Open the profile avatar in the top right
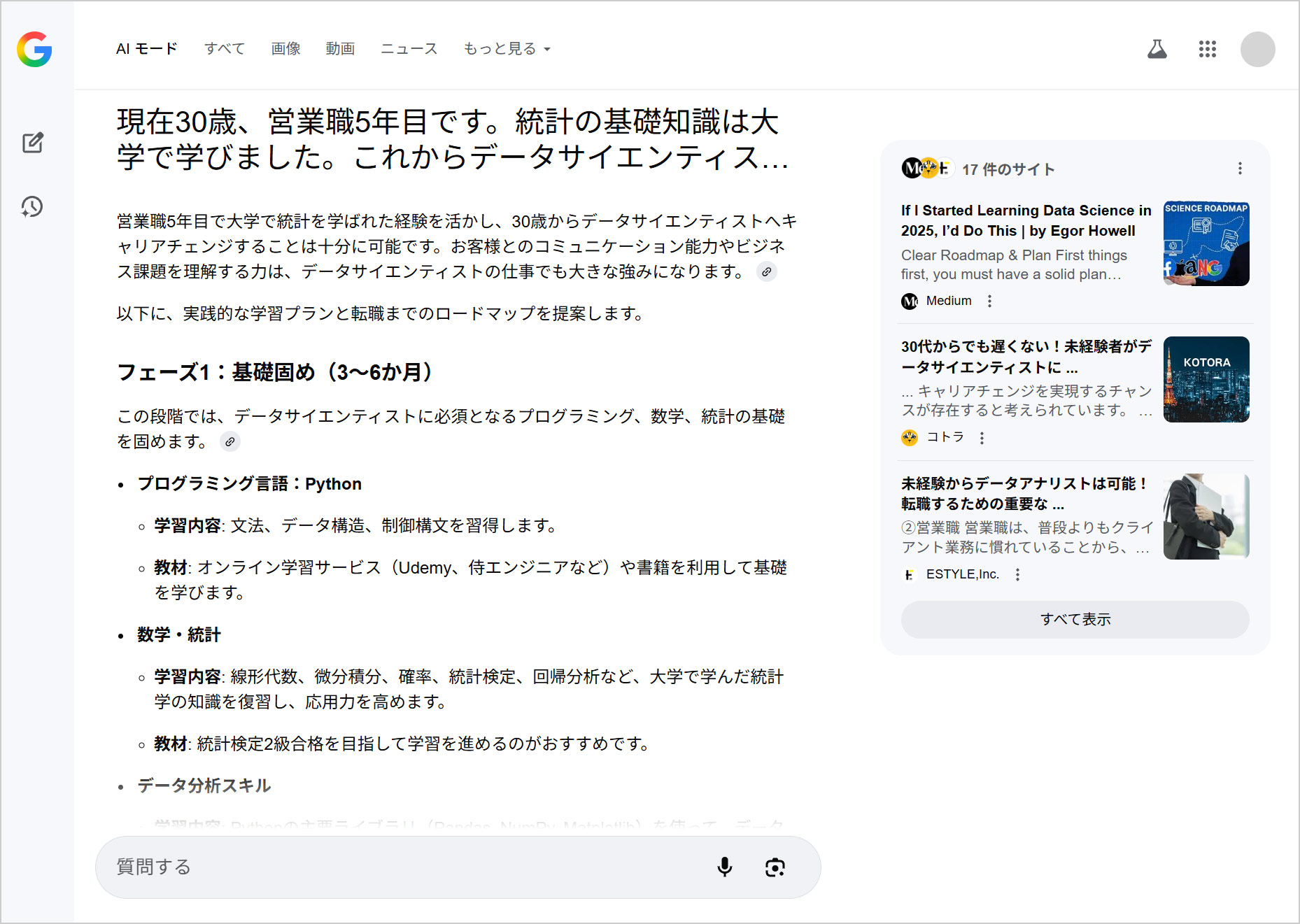The width and height of the screenshot is (1300, 924). point(1257,49)
